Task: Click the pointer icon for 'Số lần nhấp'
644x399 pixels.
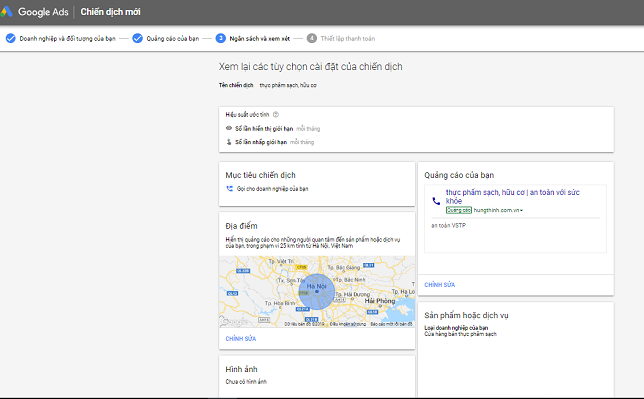Action: pyautogui.click(x=229, y=142)
